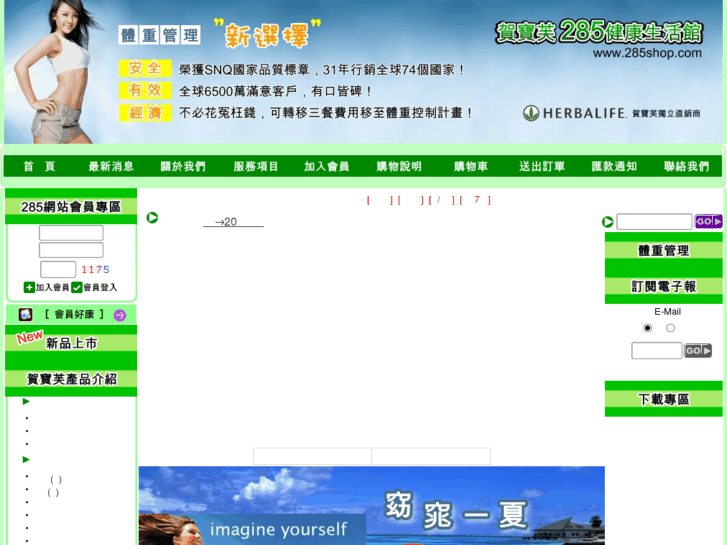Click the captcha code input field
Viewport: 727px width, 545px height.
58,269
